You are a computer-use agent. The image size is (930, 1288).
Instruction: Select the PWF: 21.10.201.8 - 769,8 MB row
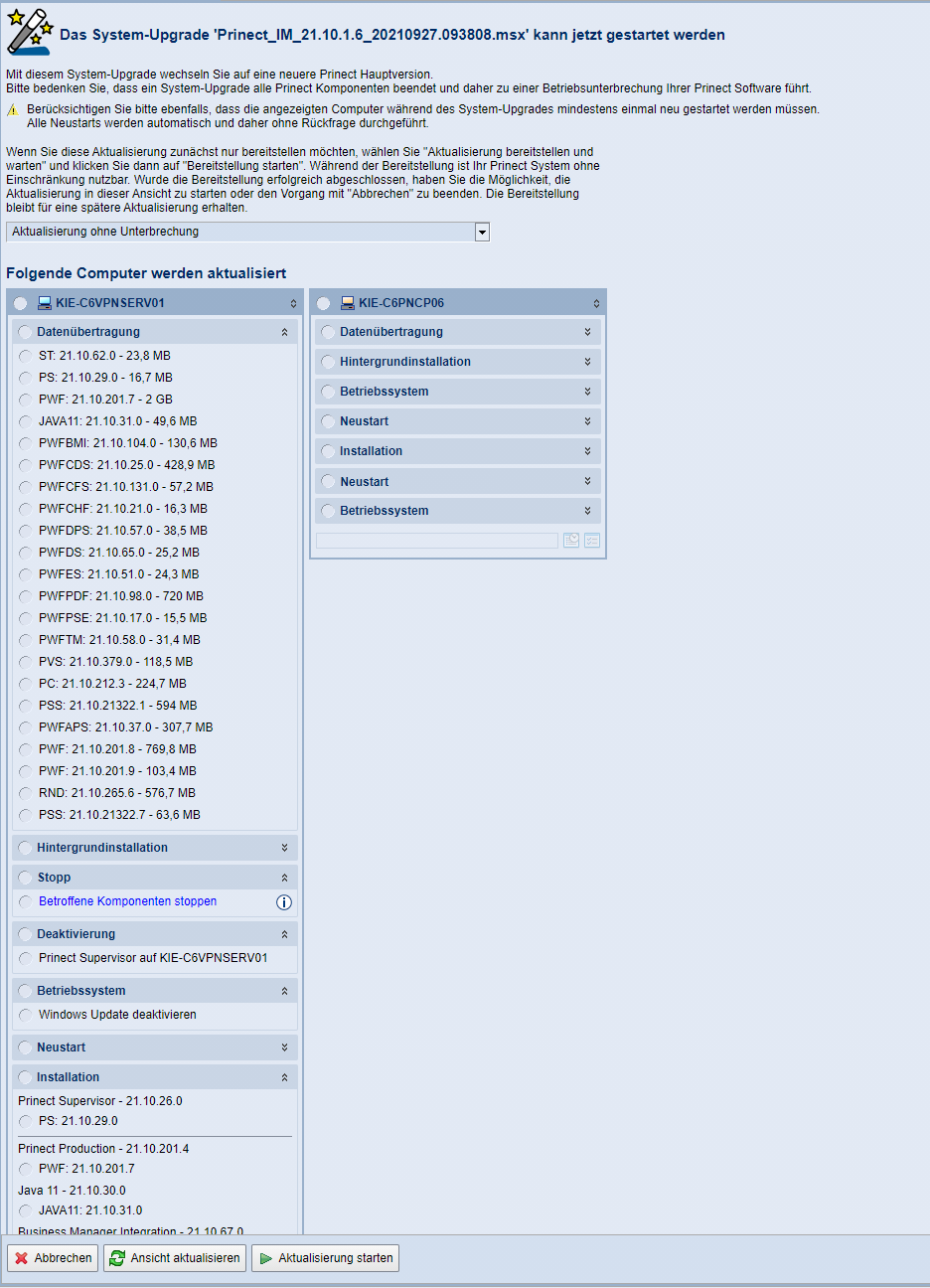click(155, 749)
